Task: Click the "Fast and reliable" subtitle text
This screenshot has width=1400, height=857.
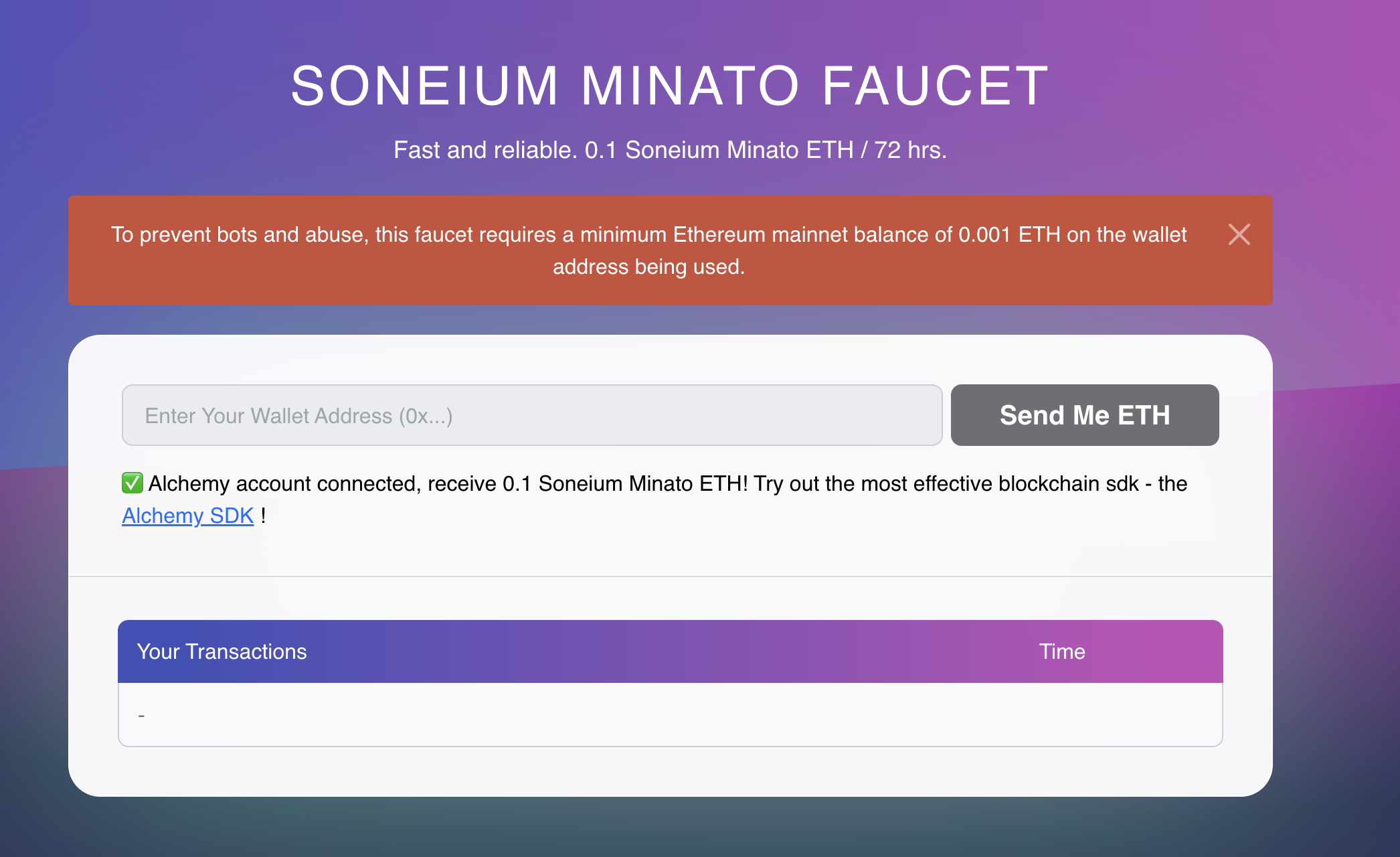Action: 485,150
